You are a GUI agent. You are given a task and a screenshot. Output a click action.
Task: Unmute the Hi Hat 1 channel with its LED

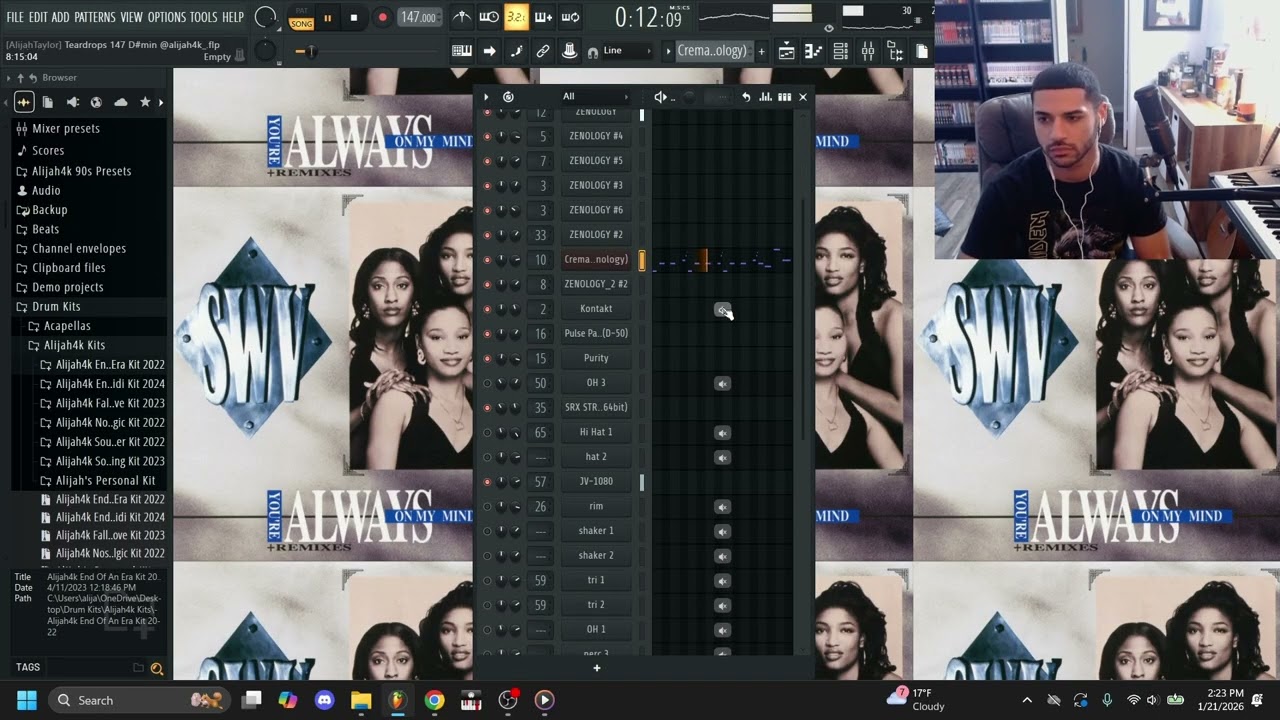point(487,433)
